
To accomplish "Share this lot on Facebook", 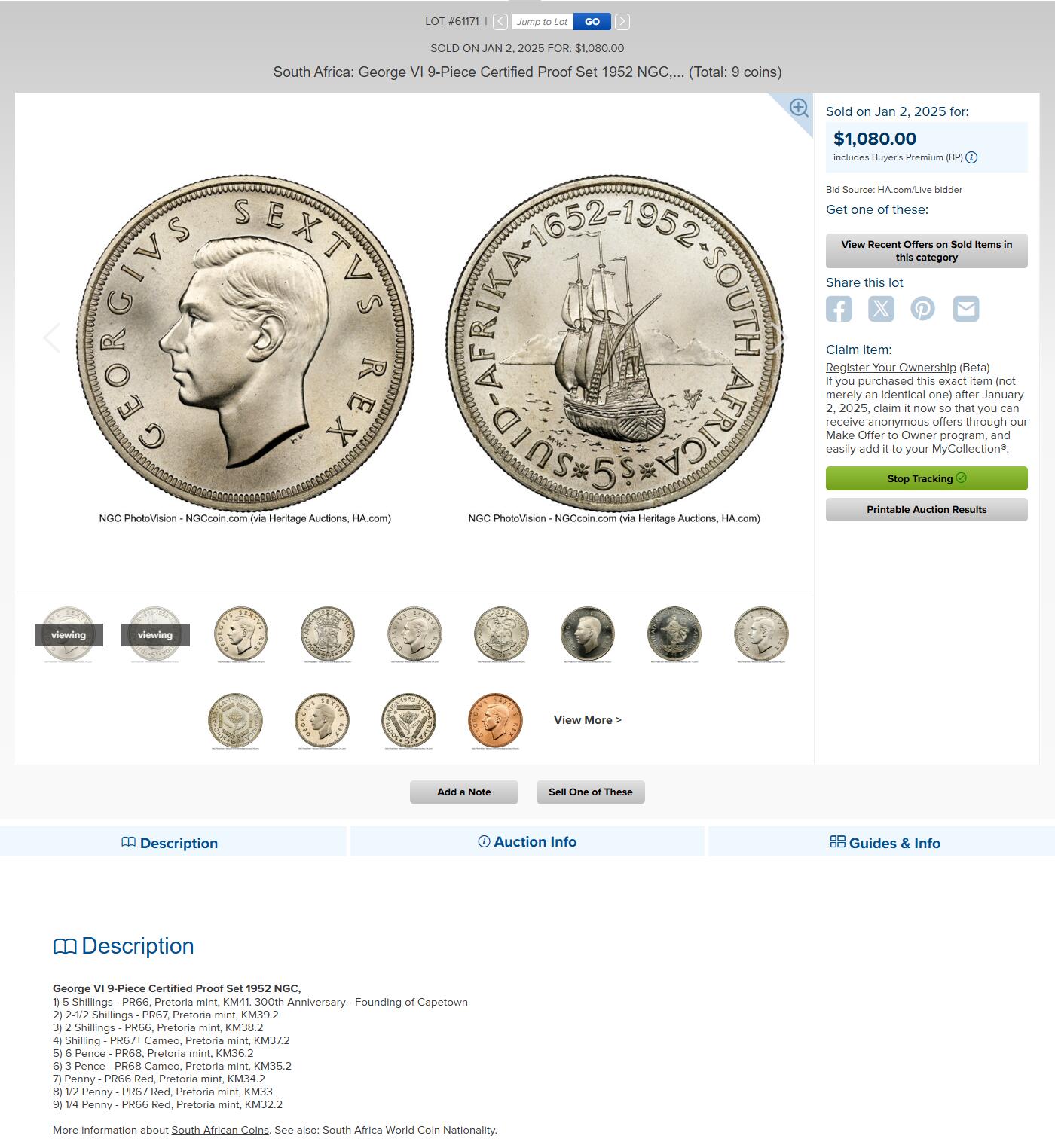I will point(839,309).
